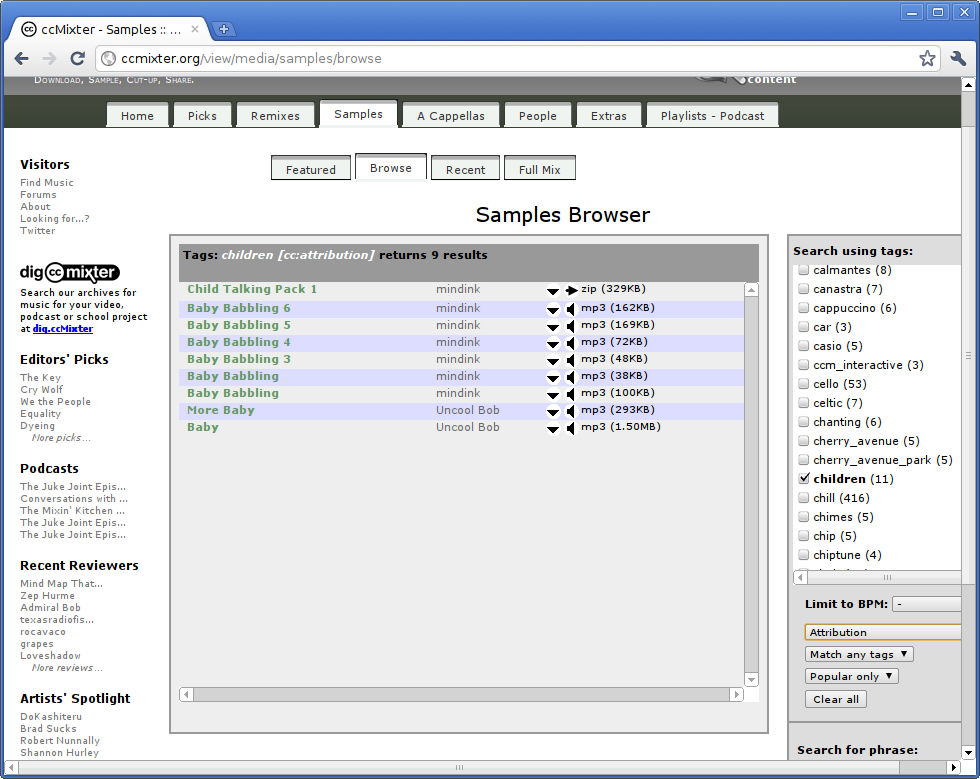Open download menu for Baby Babbling 6

pos(552,309)
